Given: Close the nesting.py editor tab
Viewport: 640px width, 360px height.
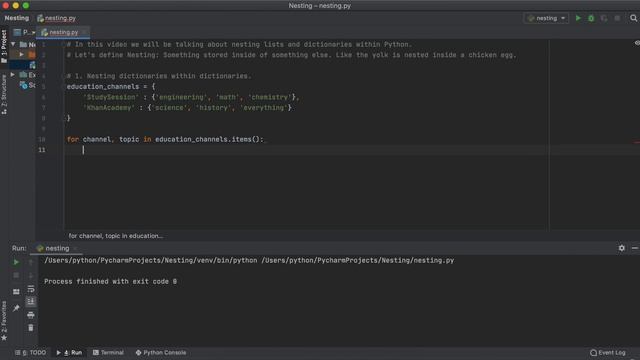Looking at the screenshot, I should (84, 32).
